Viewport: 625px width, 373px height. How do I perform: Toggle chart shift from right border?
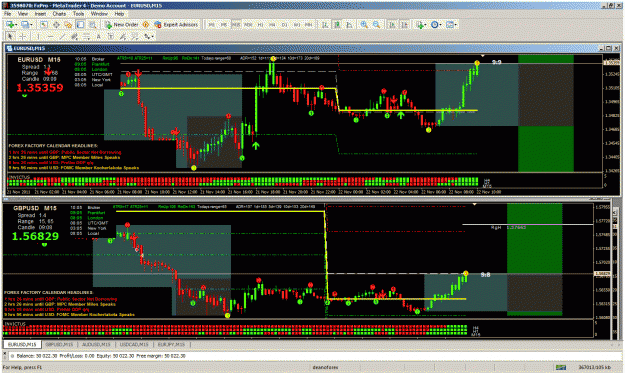[405, 24]
